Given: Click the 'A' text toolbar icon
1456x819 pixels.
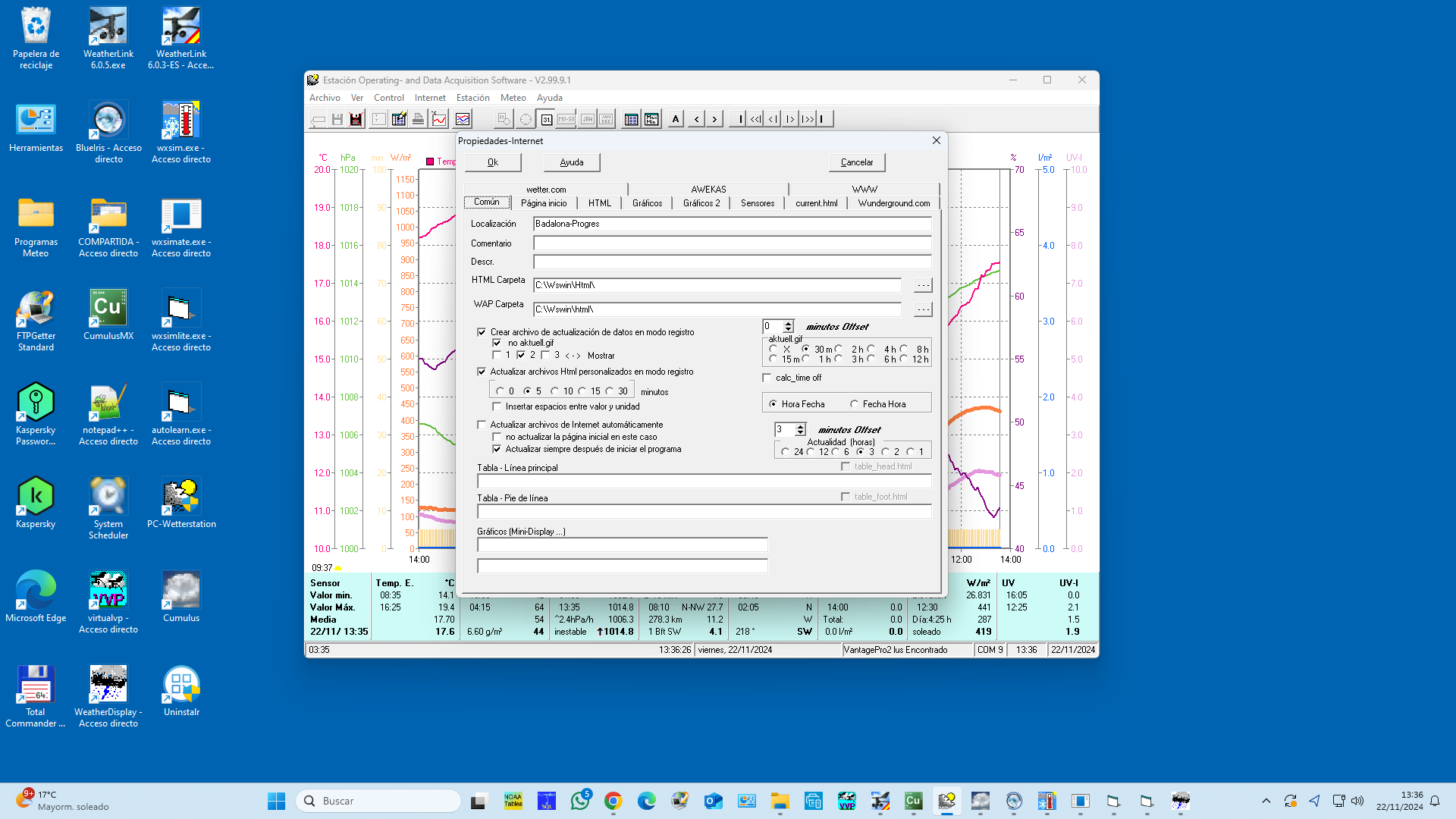Looking at the screenshot, I should (676, 119).
